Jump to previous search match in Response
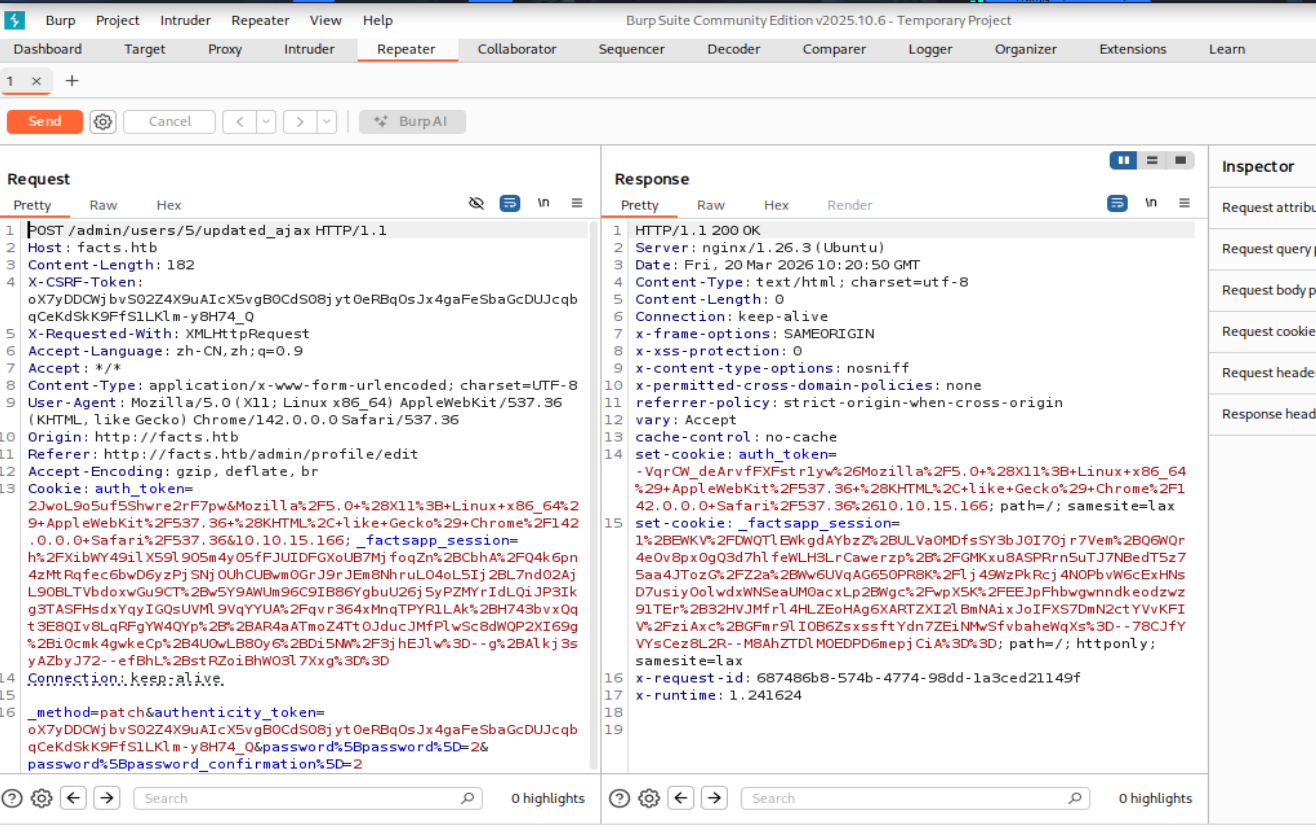Viewport: 1316px width, 830px height. point(681,798)
